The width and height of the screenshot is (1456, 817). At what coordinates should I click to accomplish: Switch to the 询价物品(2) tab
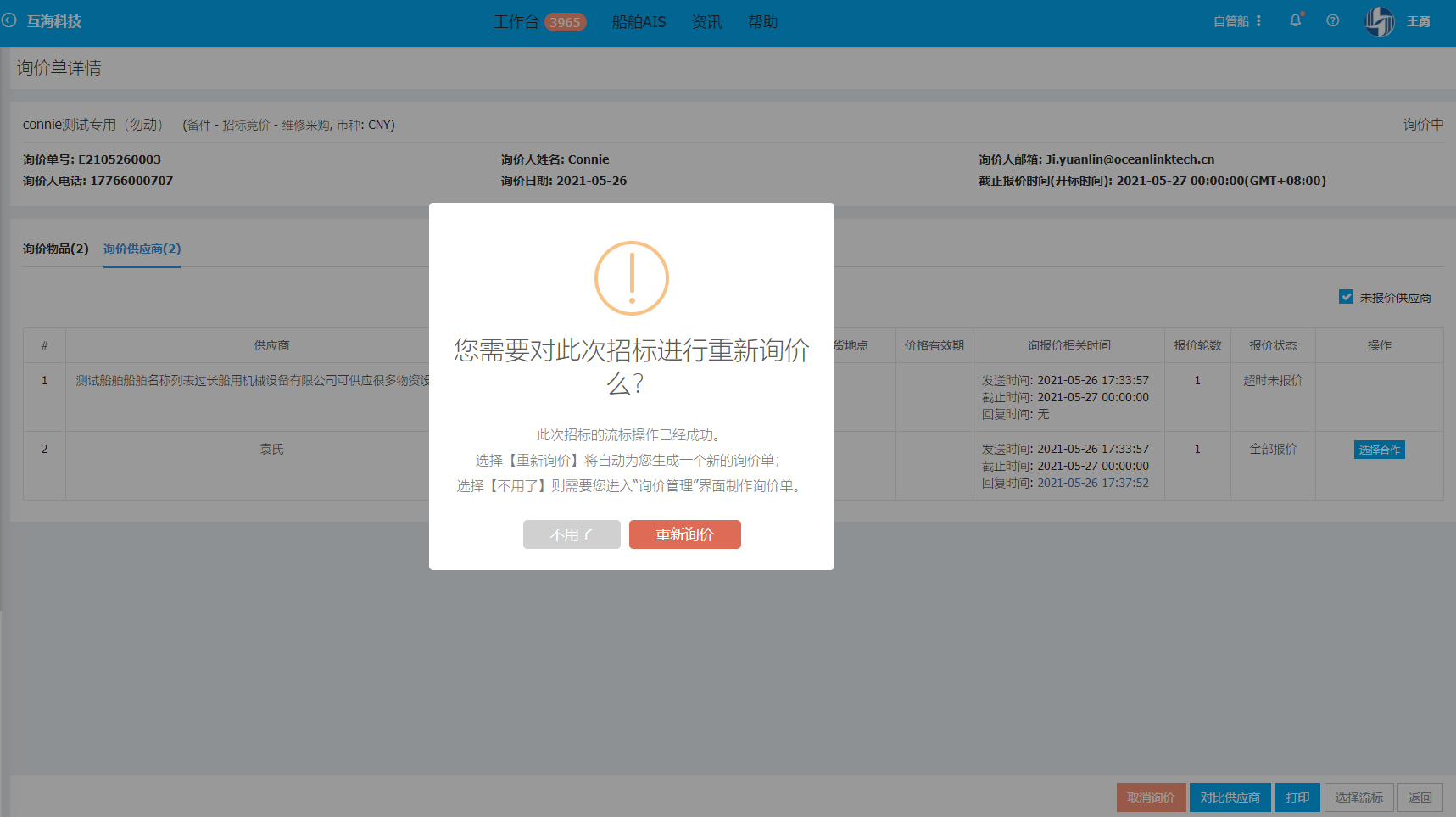56,249
